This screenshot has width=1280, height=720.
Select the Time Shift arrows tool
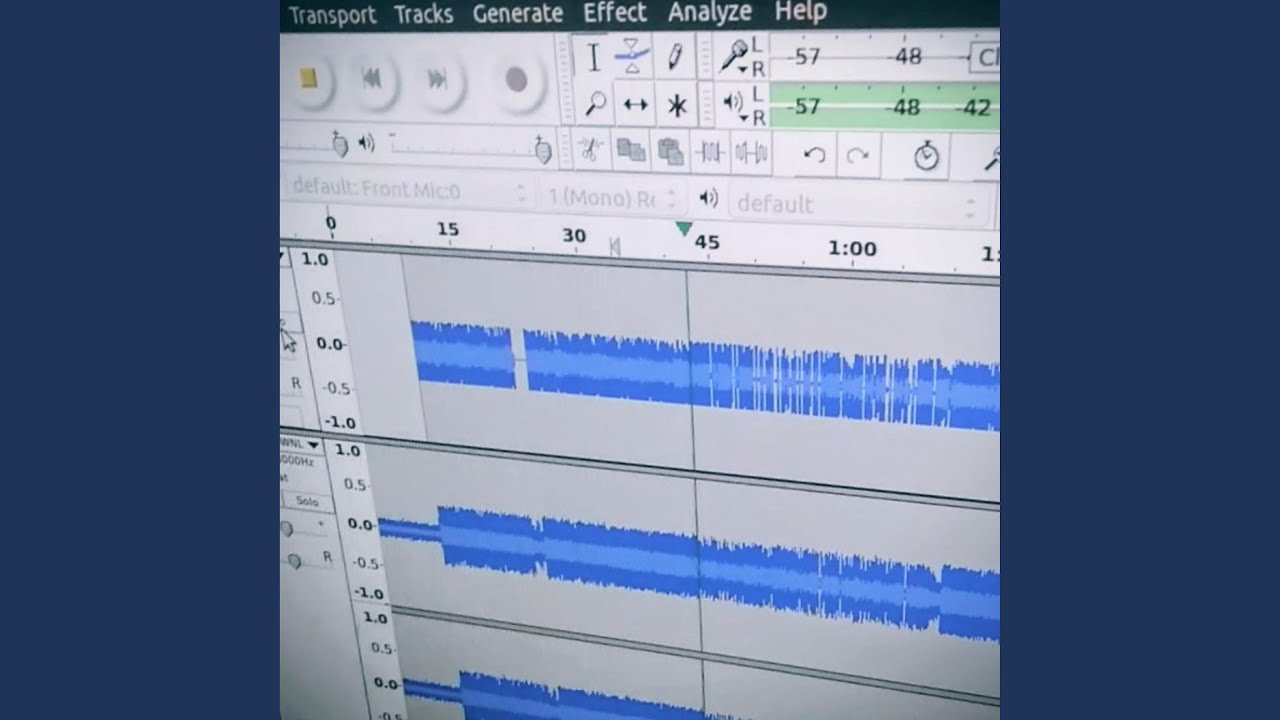point(635,104)
